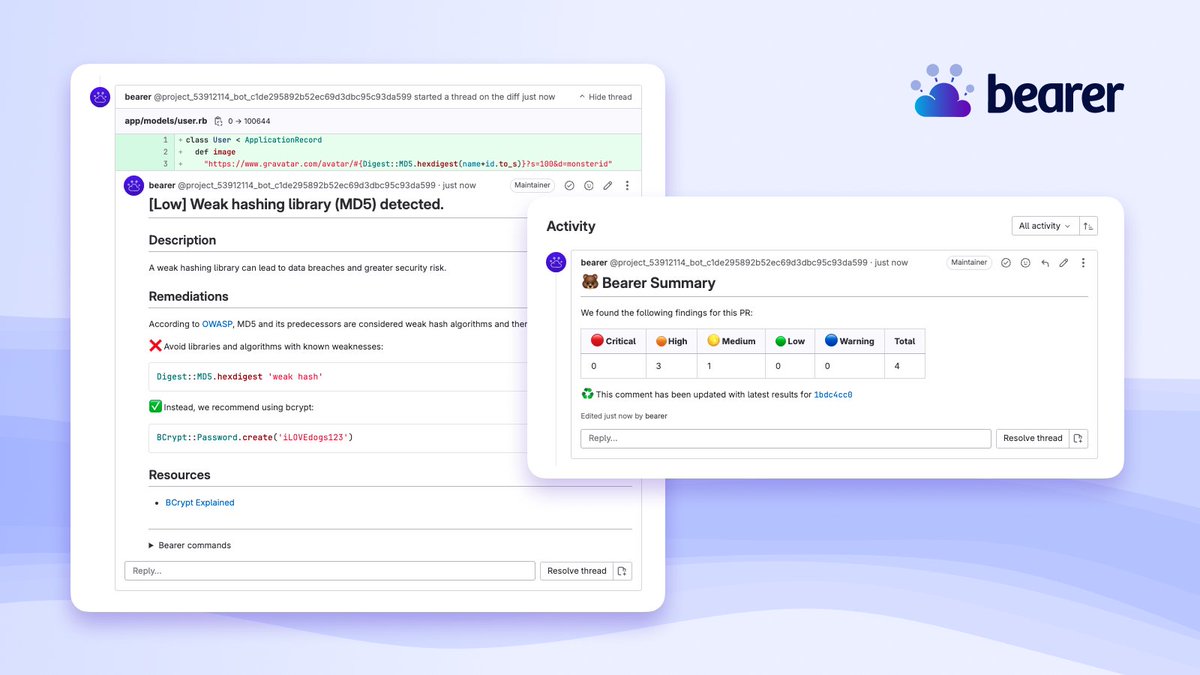Toggle resolved status on the Activity comment
Screen dimensions: 1200x675
pyautogui.click(x=1006, y=262)
